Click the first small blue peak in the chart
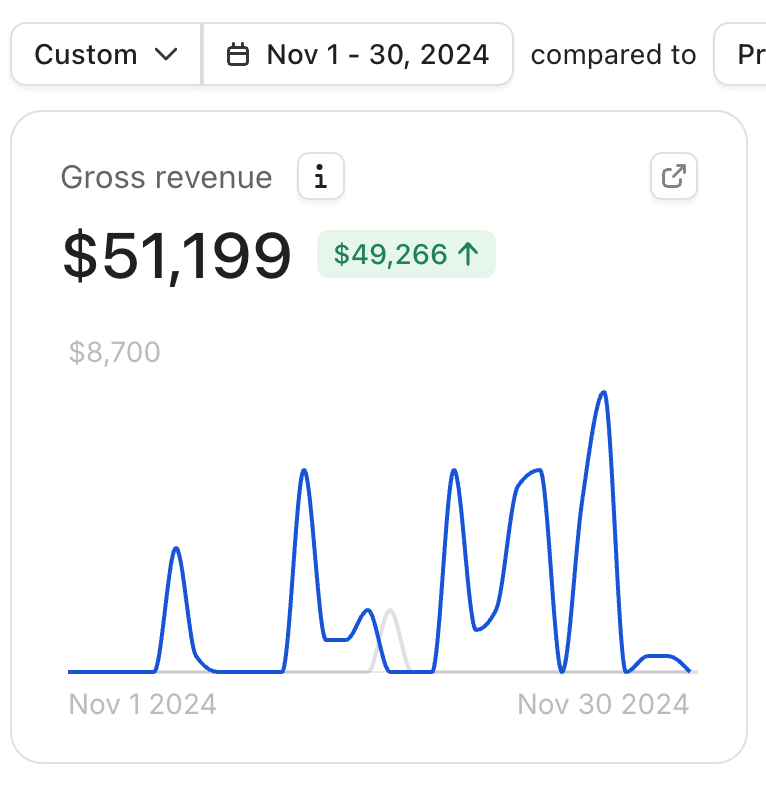 tap(176, 549)
